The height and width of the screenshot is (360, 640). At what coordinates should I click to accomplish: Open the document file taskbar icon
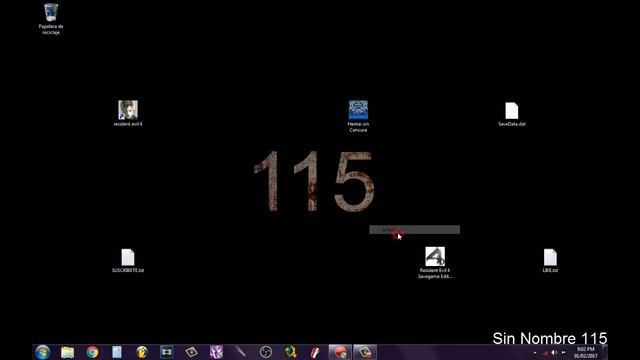117,352
